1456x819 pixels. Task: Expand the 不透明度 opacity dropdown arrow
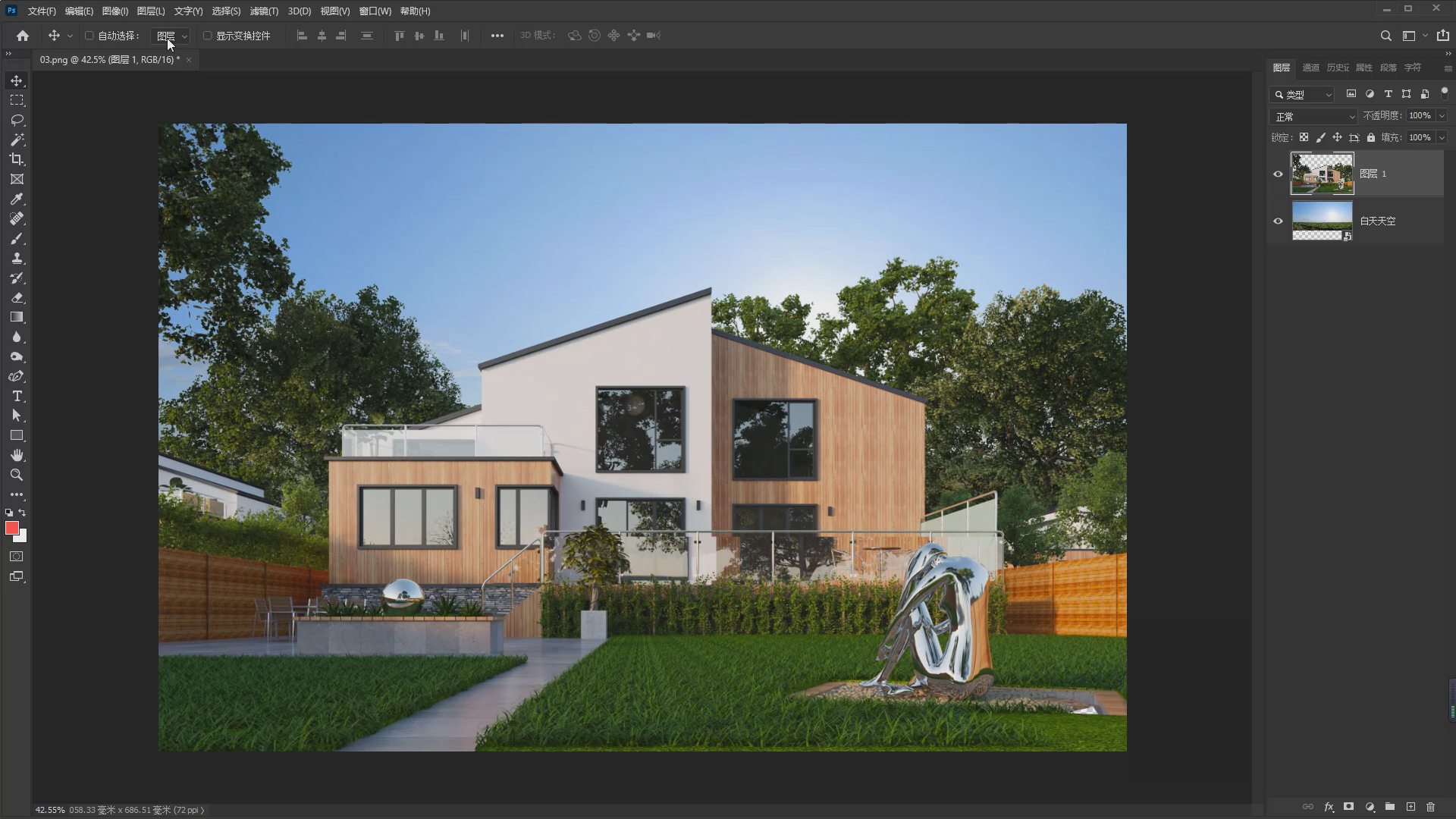click(x=1442, y=116)
